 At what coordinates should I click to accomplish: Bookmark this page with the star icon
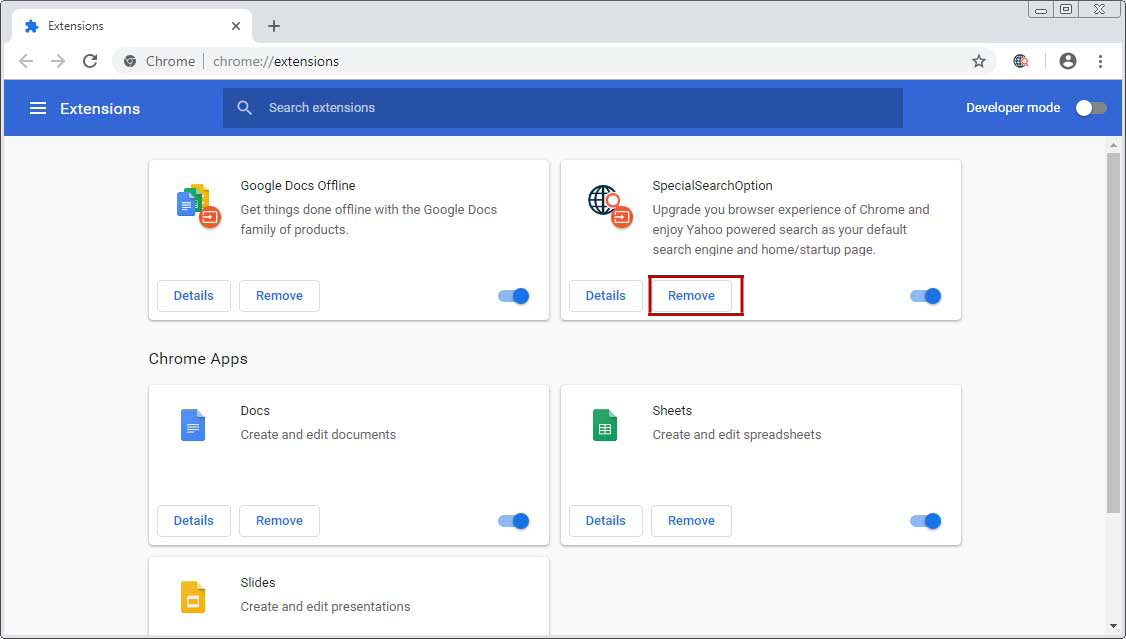[979, 61]
